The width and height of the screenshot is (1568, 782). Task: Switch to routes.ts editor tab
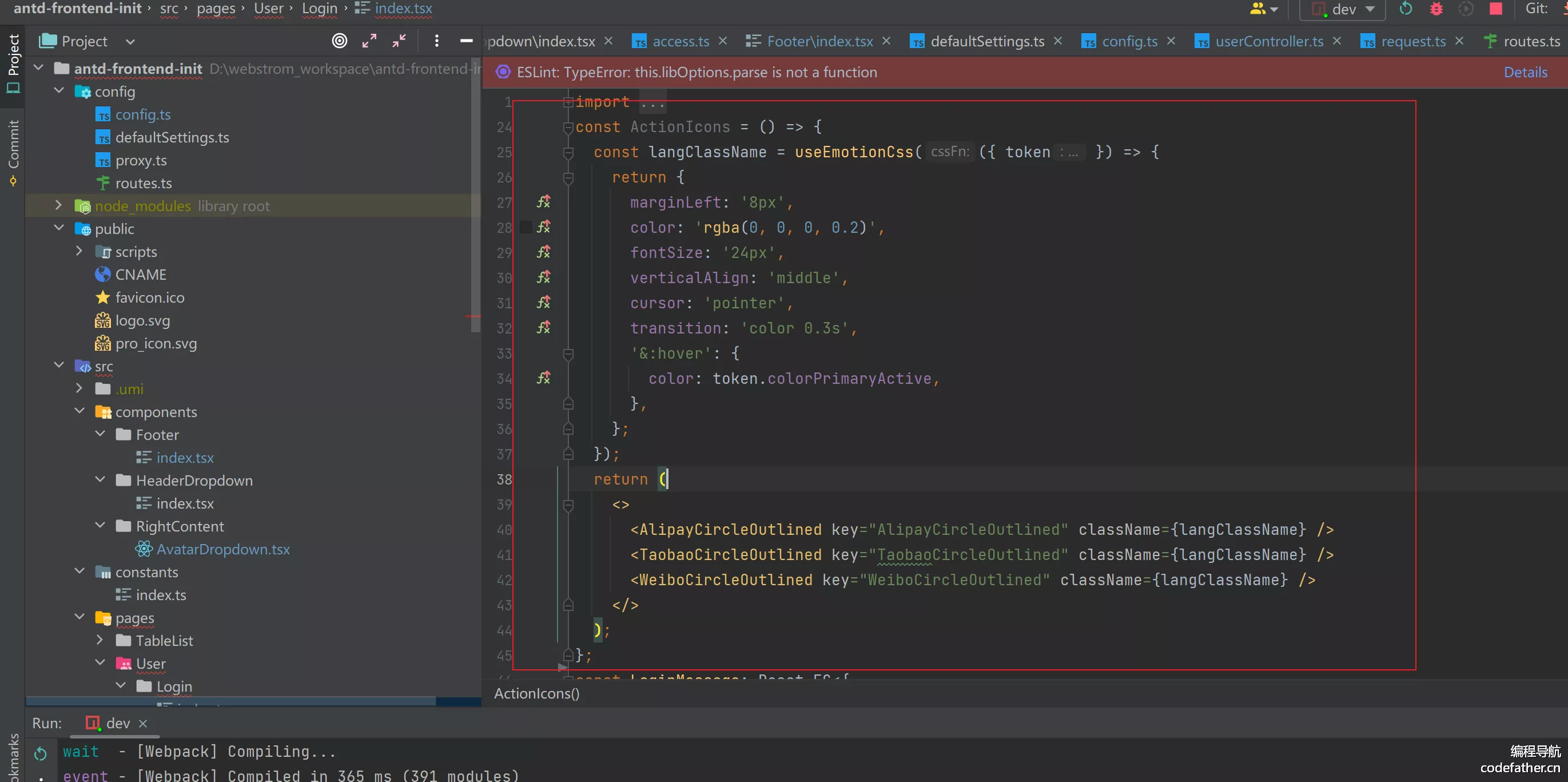click(1531, 41)
